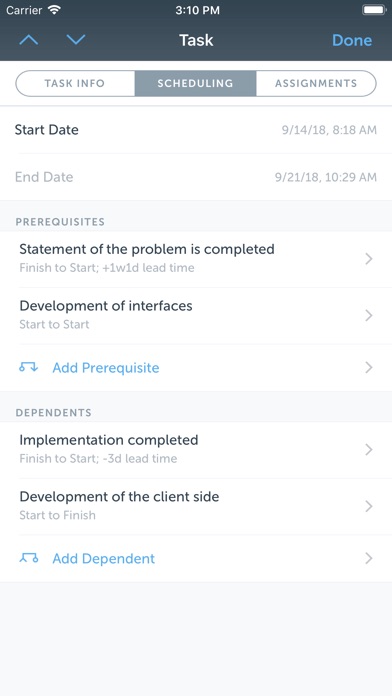
Task: Tap the Add Dependent link icon
Action: coord(28,558)
